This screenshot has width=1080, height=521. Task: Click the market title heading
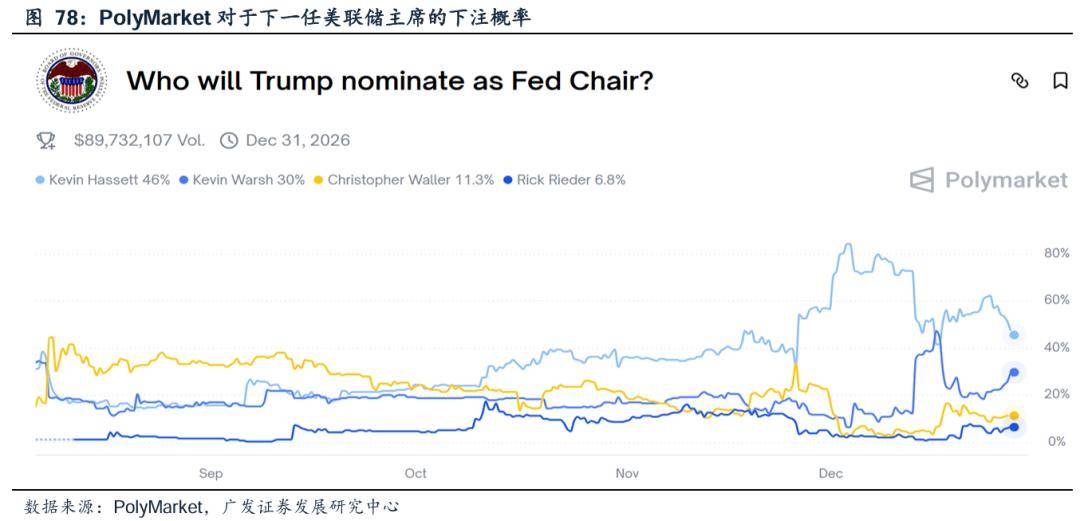(389, 80)
